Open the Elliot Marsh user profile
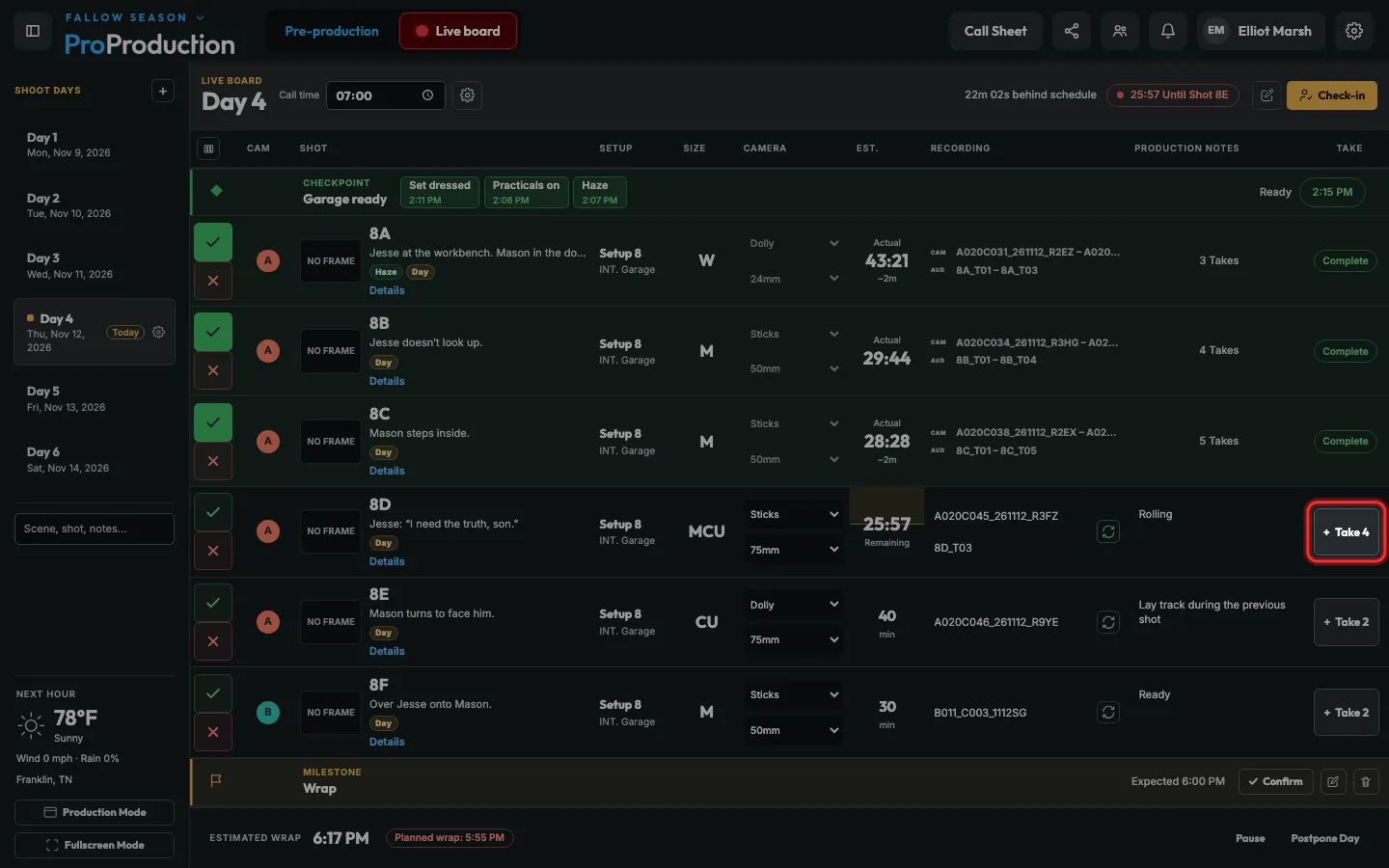Viewport: 1389px width, 868px height. [1261, 31]
